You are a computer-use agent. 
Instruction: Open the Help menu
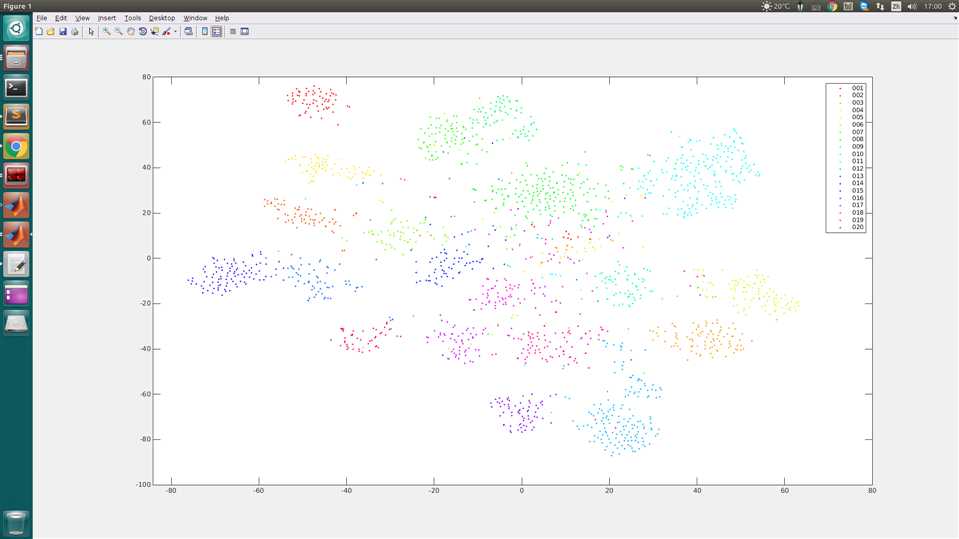tap(222, 18)
